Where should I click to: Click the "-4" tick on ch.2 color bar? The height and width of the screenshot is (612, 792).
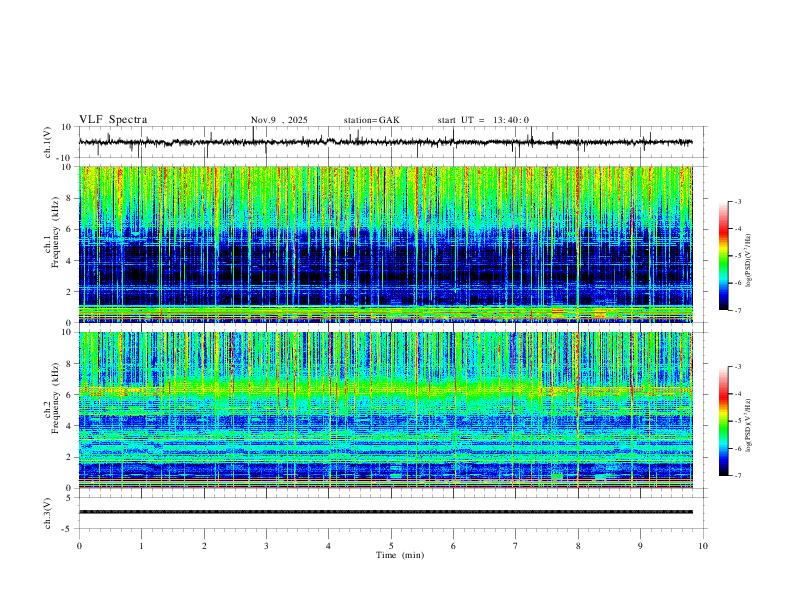click(x=737, y=394)
